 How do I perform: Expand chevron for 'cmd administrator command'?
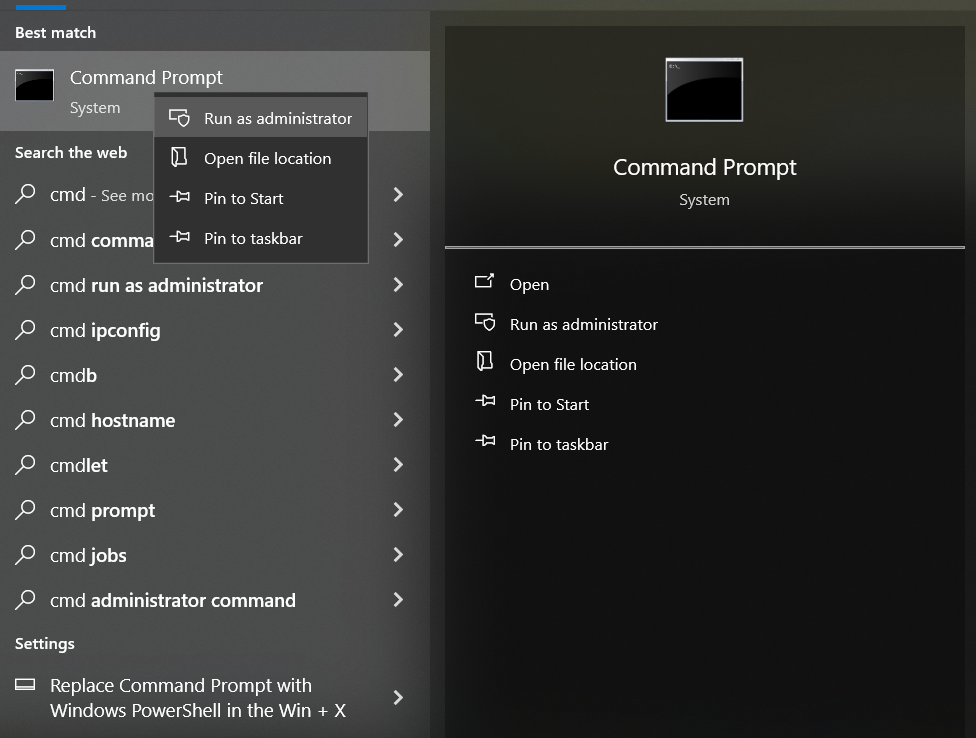pyautogui.click(x=398, y=600)
